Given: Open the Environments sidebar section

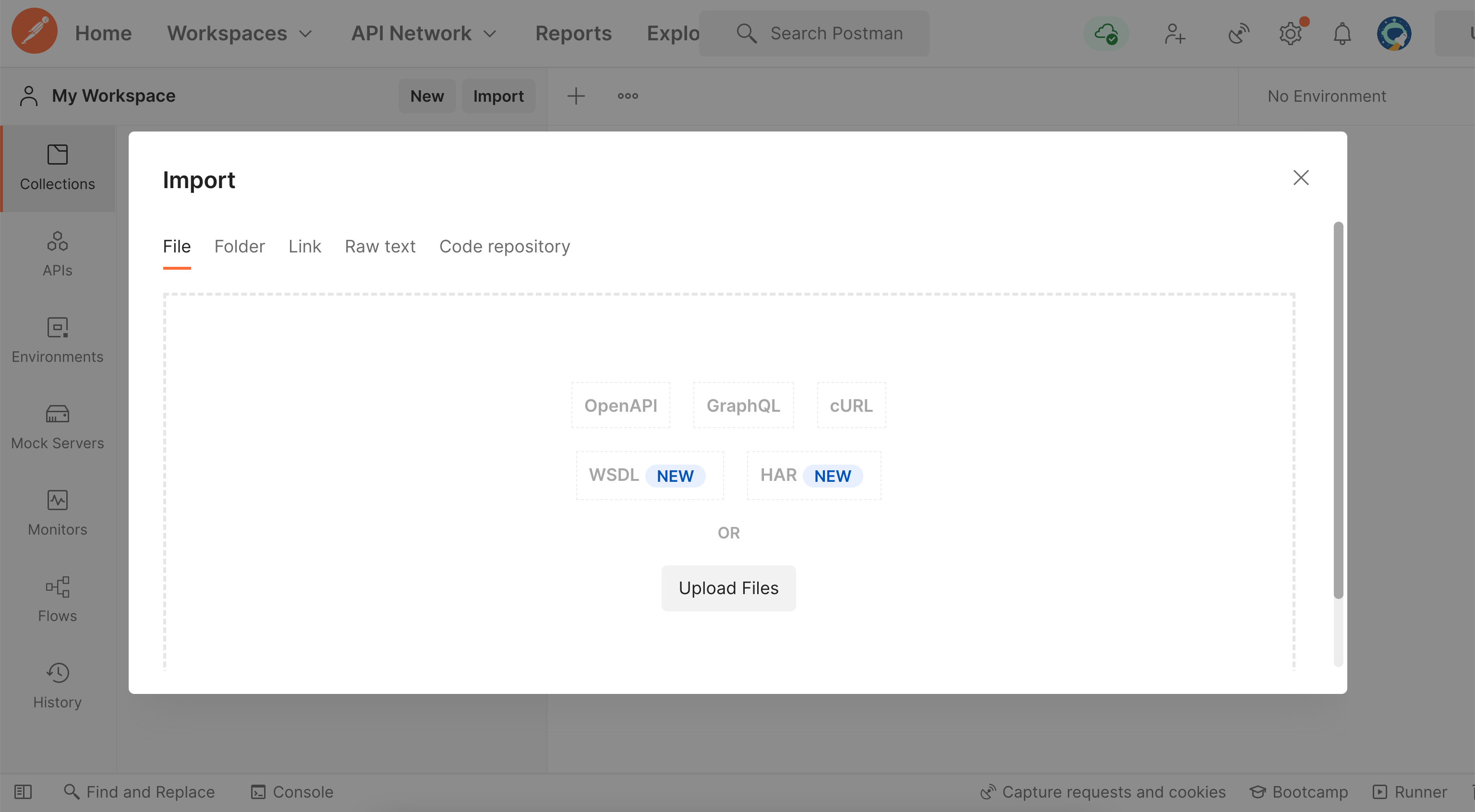Looking at the screenshot, I should coord(57,340).
